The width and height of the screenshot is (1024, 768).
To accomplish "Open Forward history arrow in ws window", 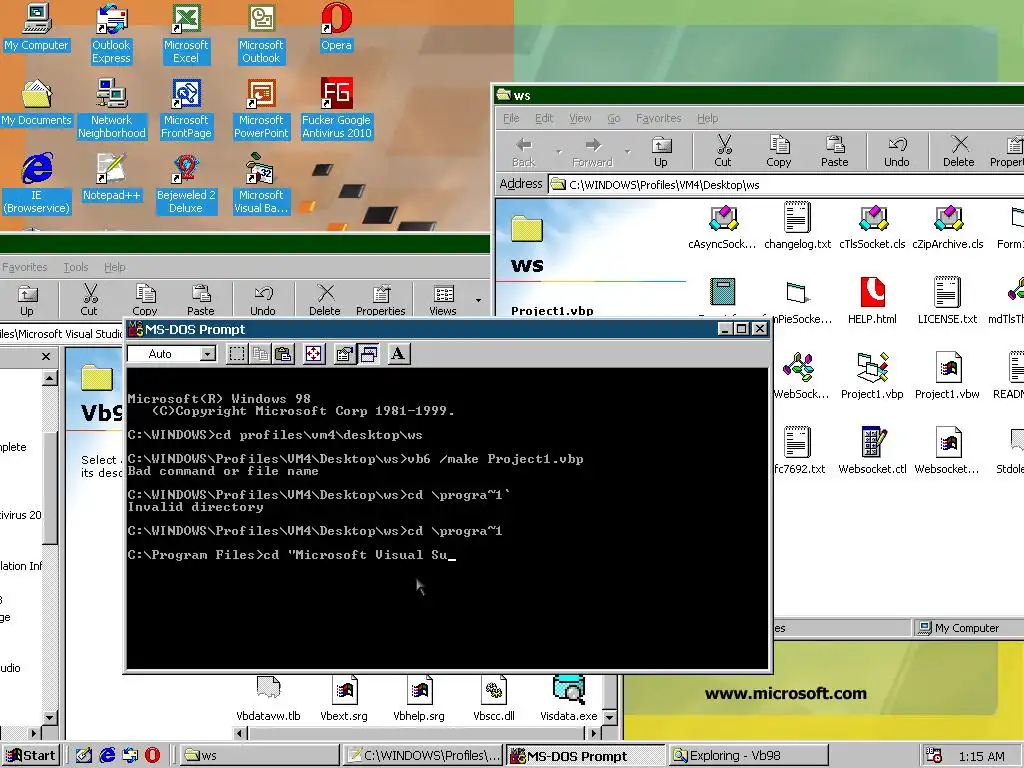I will [x=628, y=152].
